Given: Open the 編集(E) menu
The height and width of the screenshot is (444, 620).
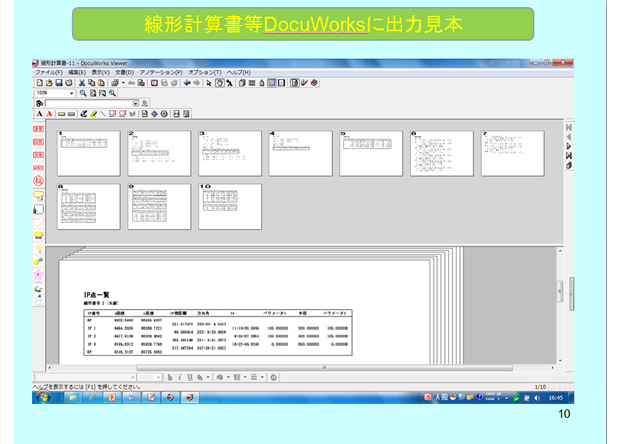Looking at the screenshot, I should 77,73.
